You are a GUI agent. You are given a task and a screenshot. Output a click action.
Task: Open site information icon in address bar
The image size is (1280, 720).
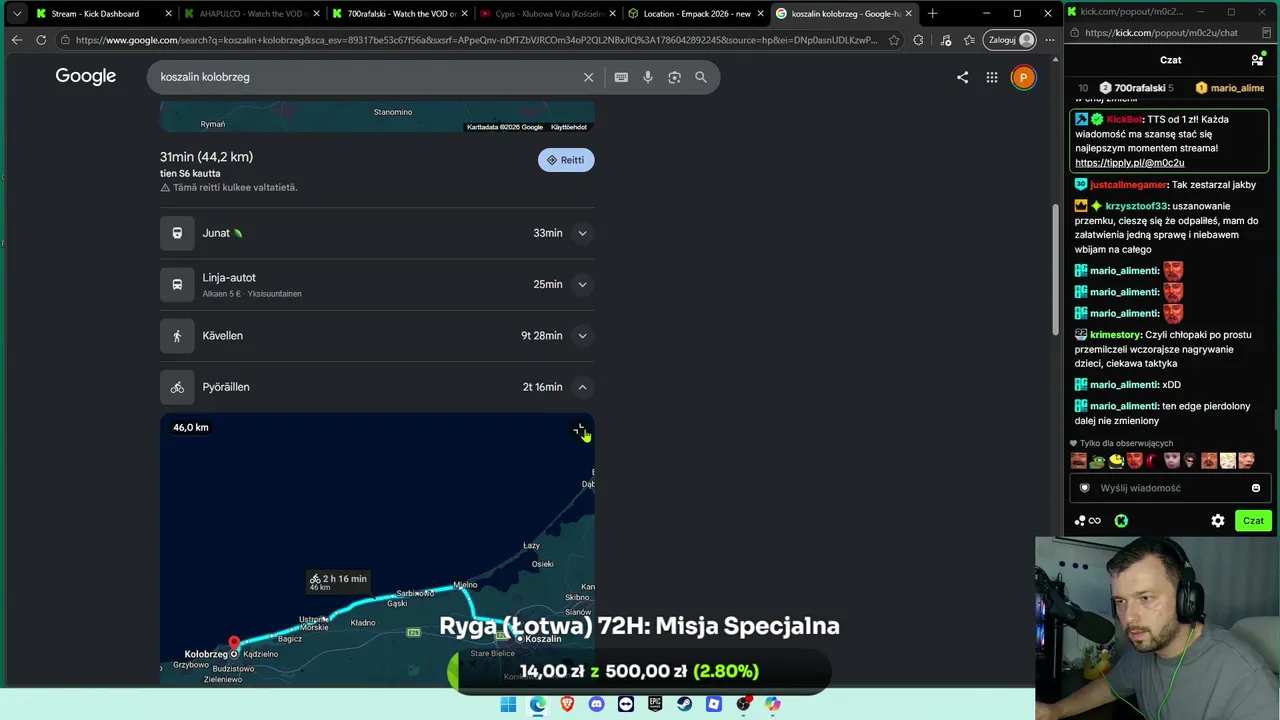pos(65,40)
